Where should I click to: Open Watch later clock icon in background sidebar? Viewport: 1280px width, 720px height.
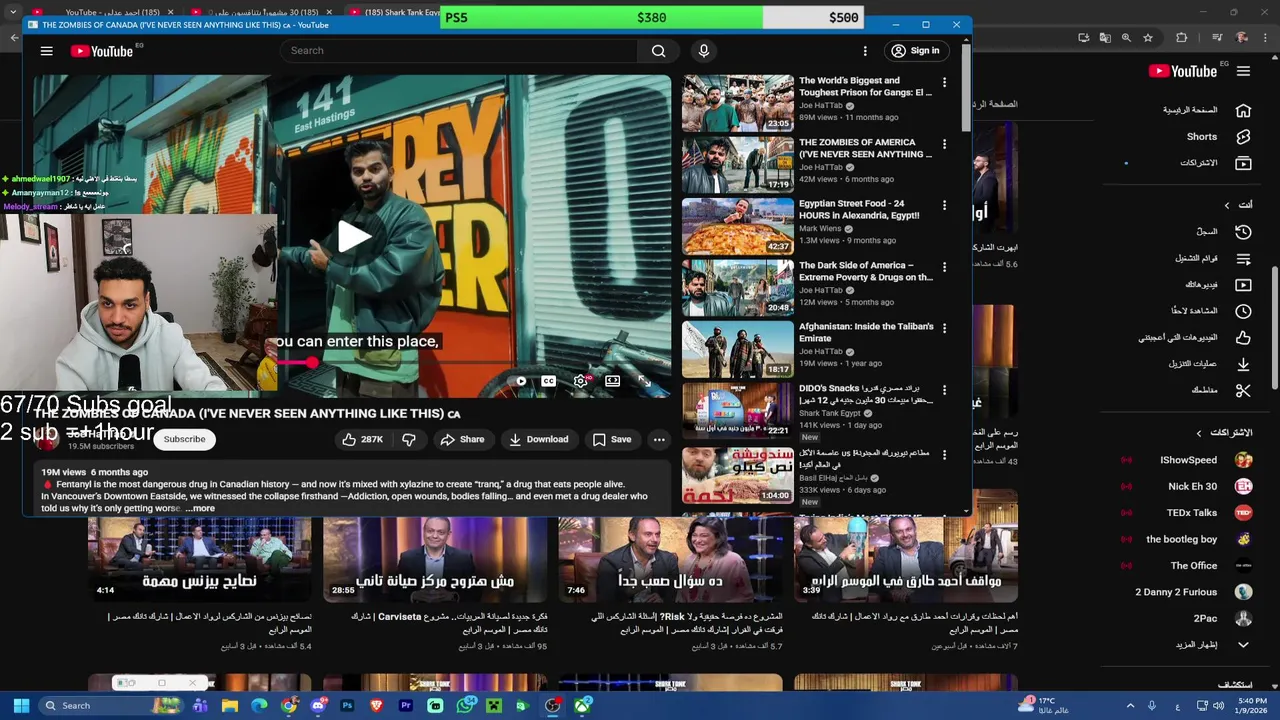pos(1243,311)
